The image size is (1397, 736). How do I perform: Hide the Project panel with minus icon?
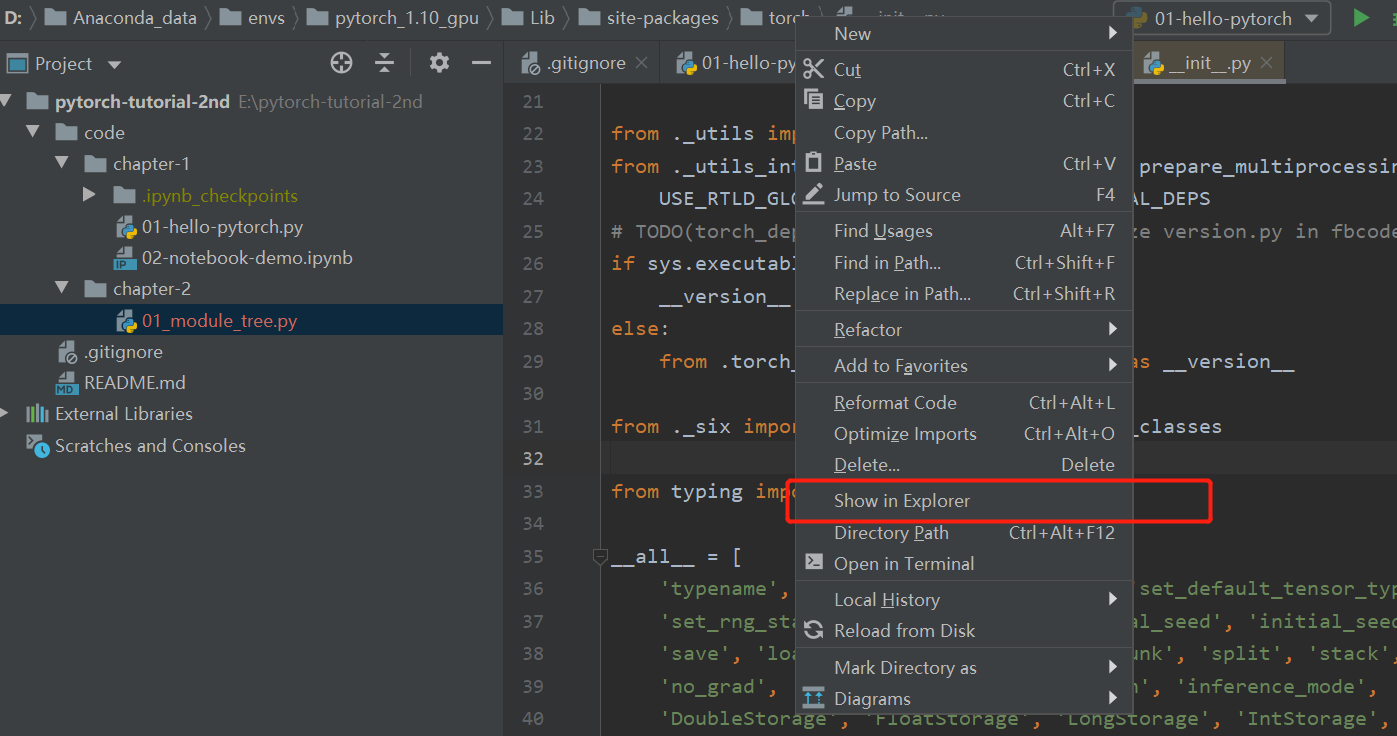[481, 63]
